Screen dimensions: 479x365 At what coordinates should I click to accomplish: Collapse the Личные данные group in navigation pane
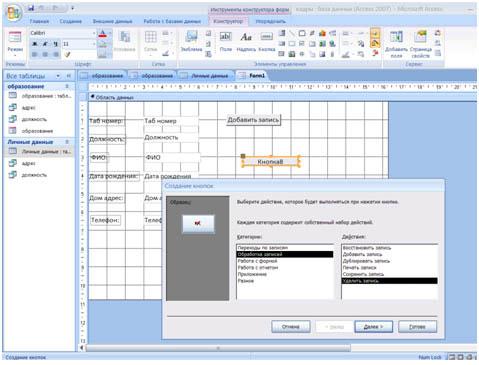67,142
